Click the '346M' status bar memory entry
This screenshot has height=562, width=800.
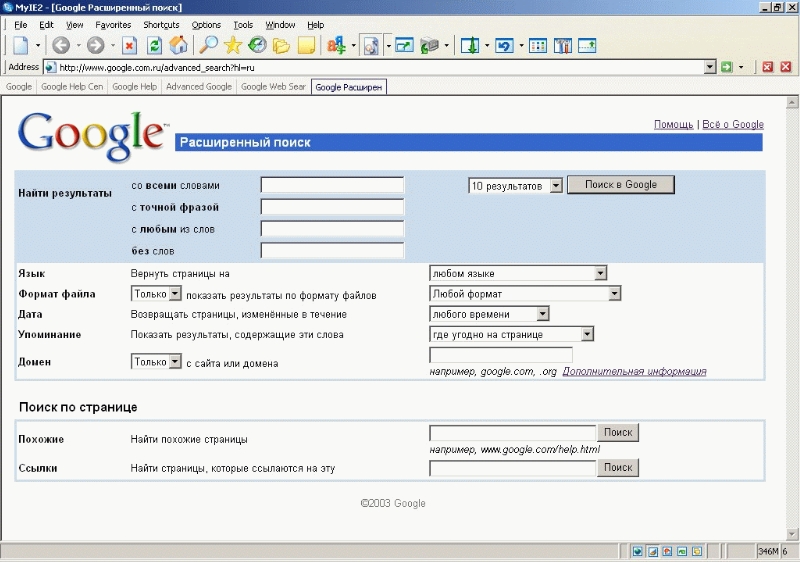pos(768,551)
